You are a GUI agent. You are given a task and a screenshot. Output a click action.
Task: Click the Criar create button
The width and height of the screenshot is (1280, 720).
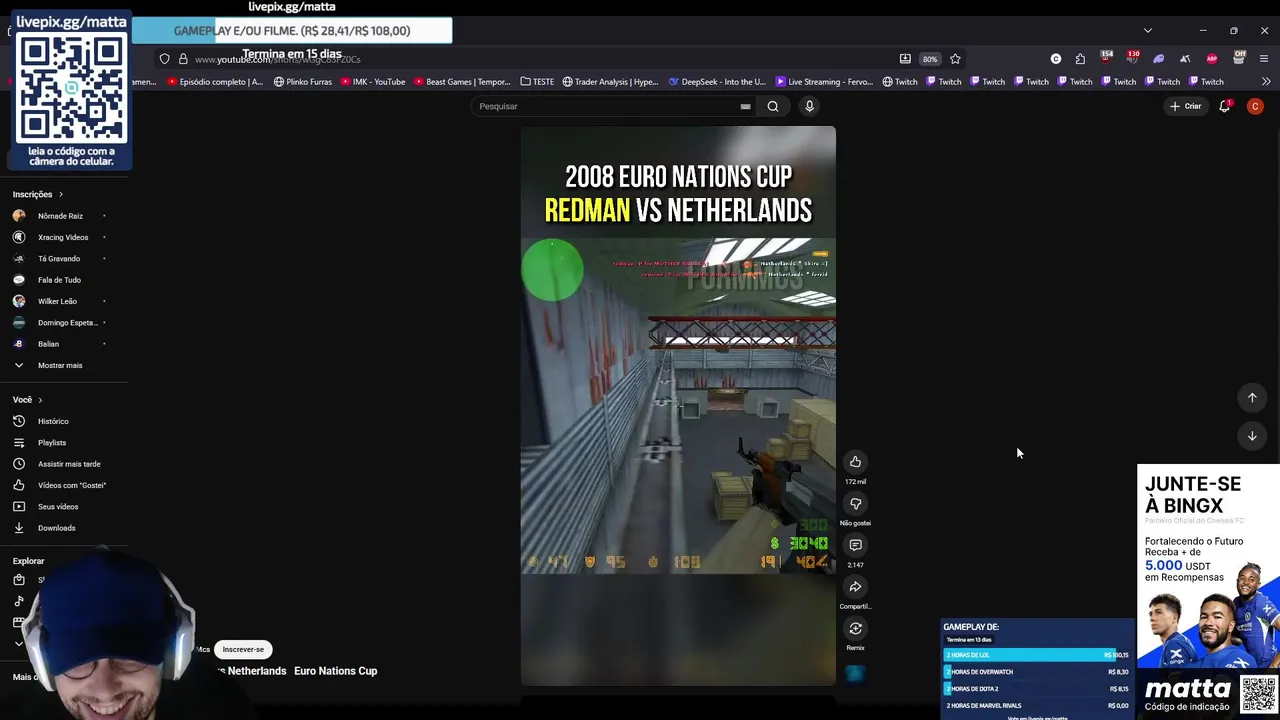click(x=1185, y=106)
